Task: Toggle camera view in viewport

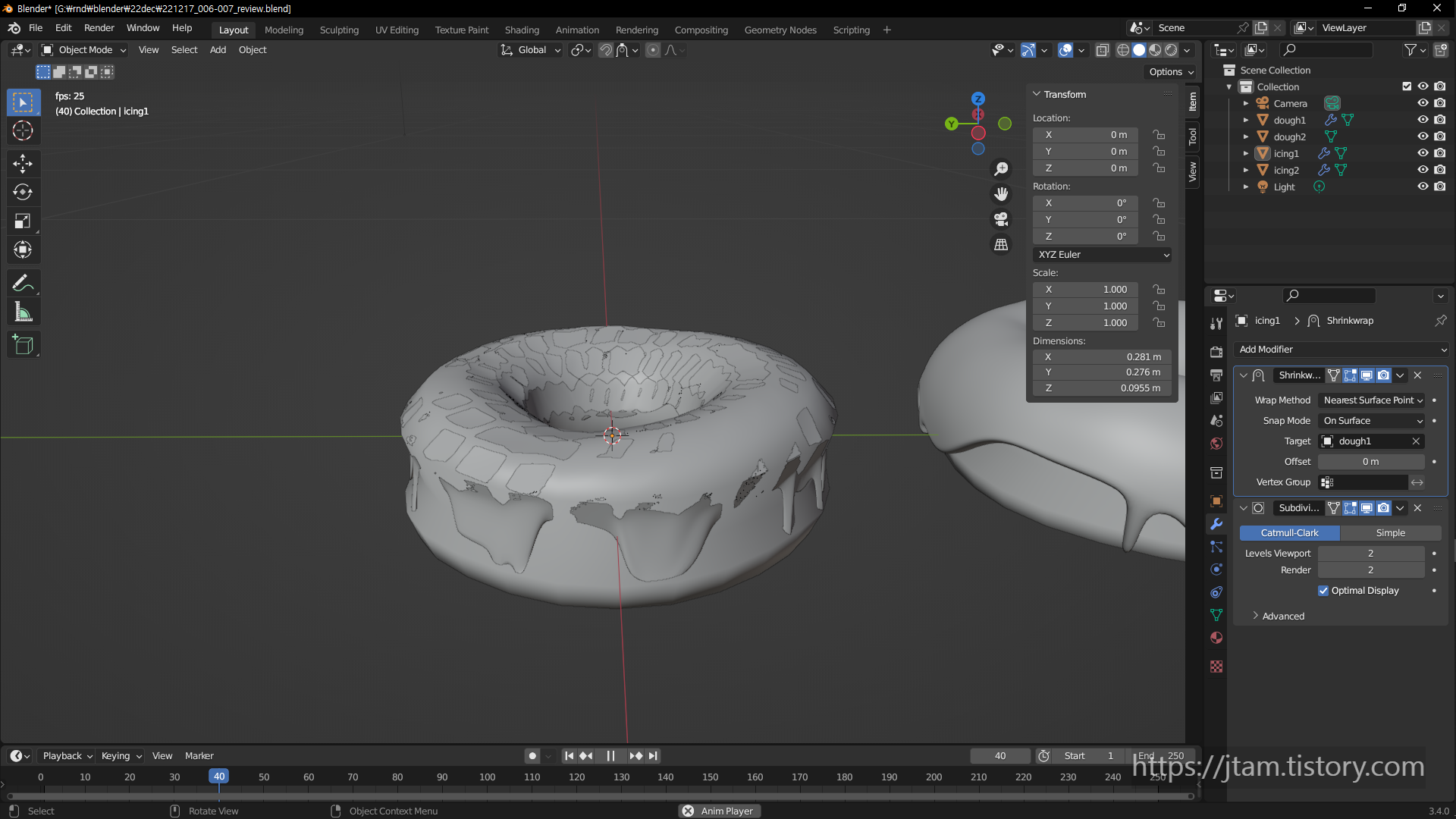Action: coord(1001,219)
